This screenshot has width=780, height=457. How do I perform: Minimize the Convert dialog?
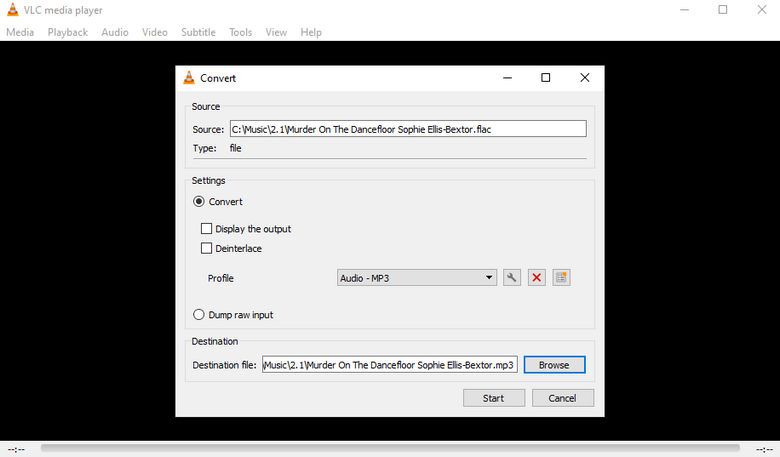coord(507,78)
